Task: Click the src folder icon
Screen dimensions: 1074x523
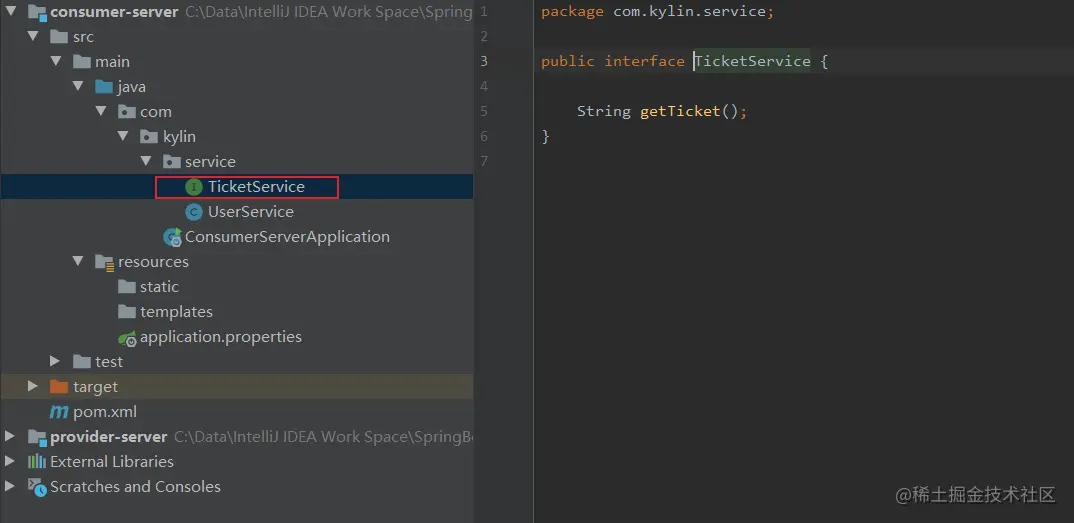Action: [x=59, y=37]
